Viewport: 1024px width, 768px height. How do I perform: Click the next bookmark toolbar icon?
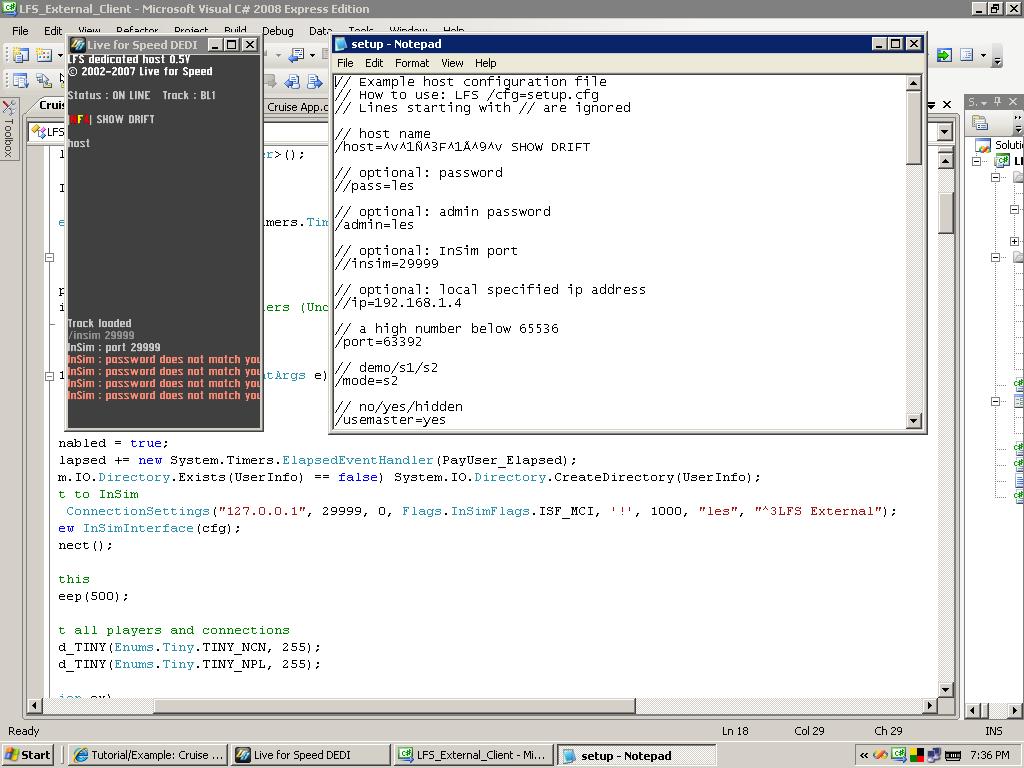tap(315, 81)
